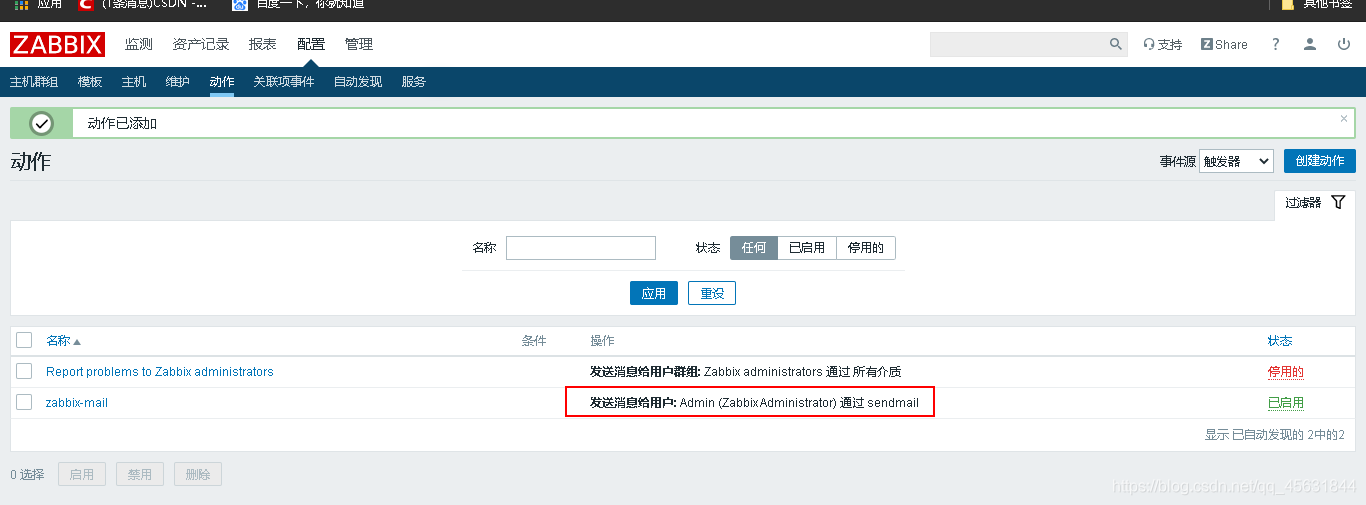Click the logout power icon

(x=1344, y=44)
